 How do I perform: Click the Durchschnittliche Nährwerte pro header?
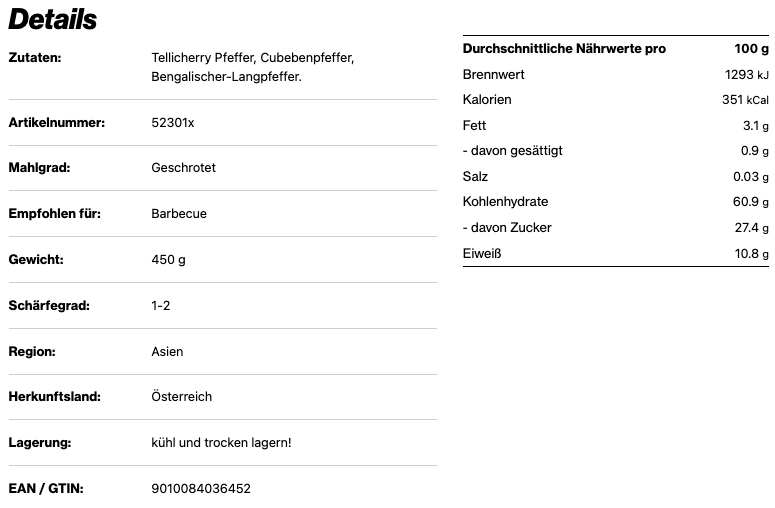click(x=564, y=49)
